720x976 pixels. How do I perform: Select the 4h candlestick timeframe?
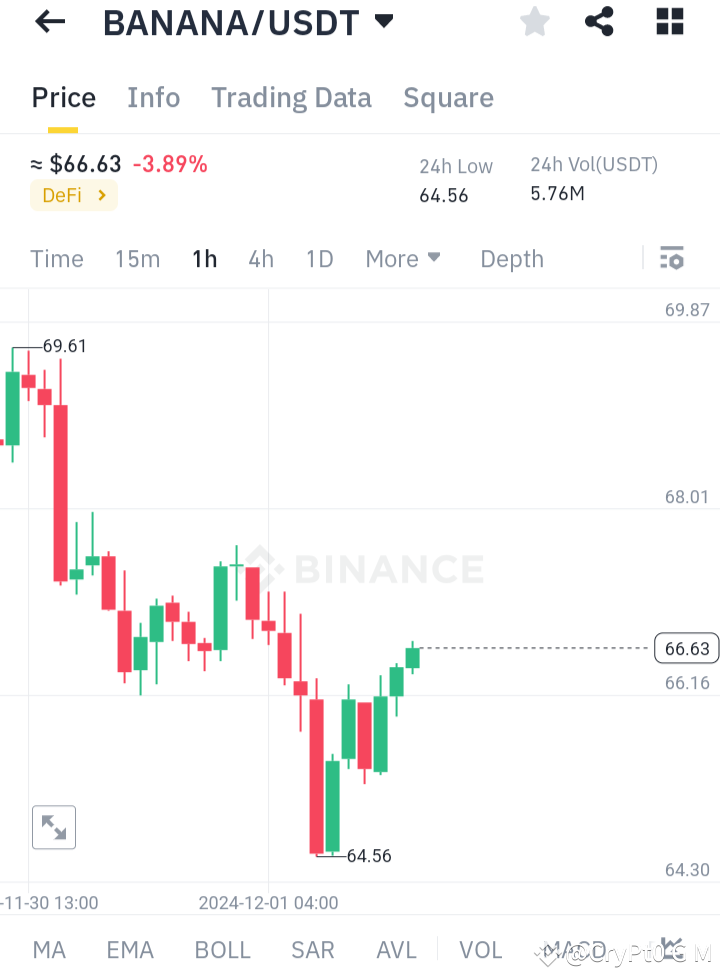coord(260,258)
